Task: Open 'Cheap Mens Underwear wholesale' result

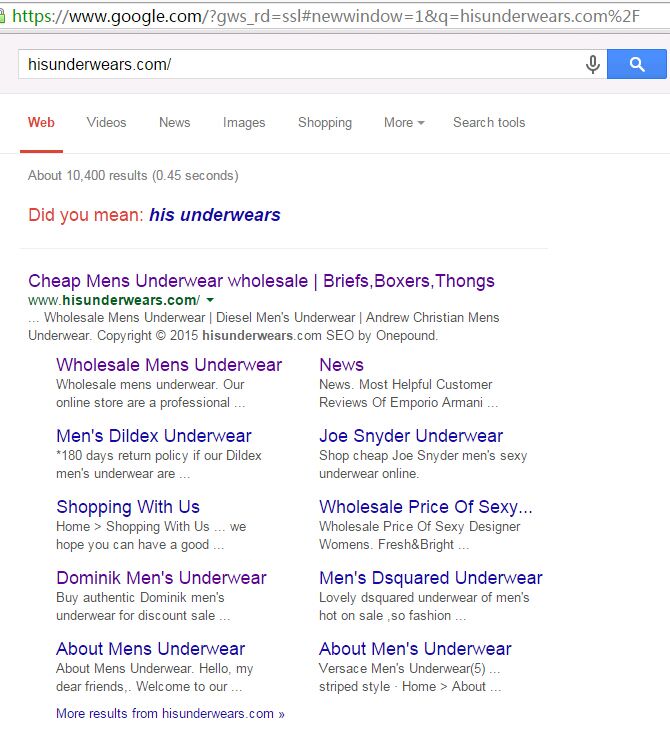Action: coord(261,281)
